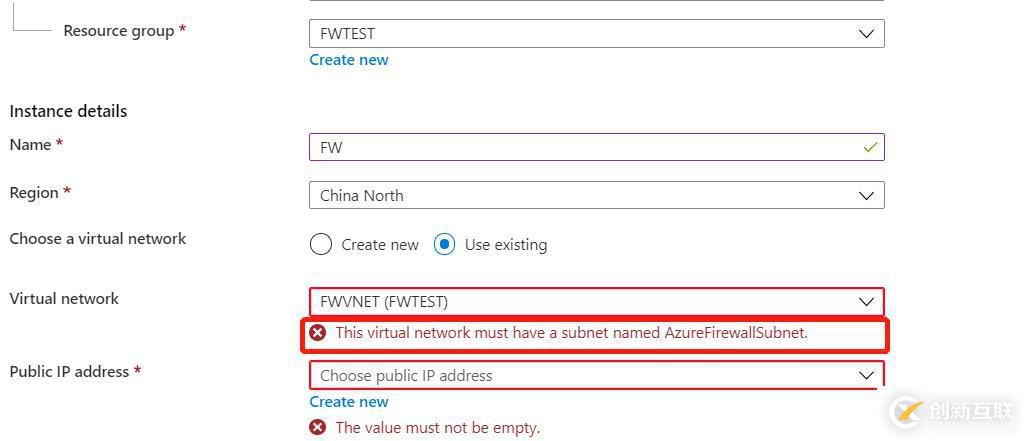The height and width of the screenshot is (441, 1024).
Task: Select the Use existing radio button
Action: point(445,244)
